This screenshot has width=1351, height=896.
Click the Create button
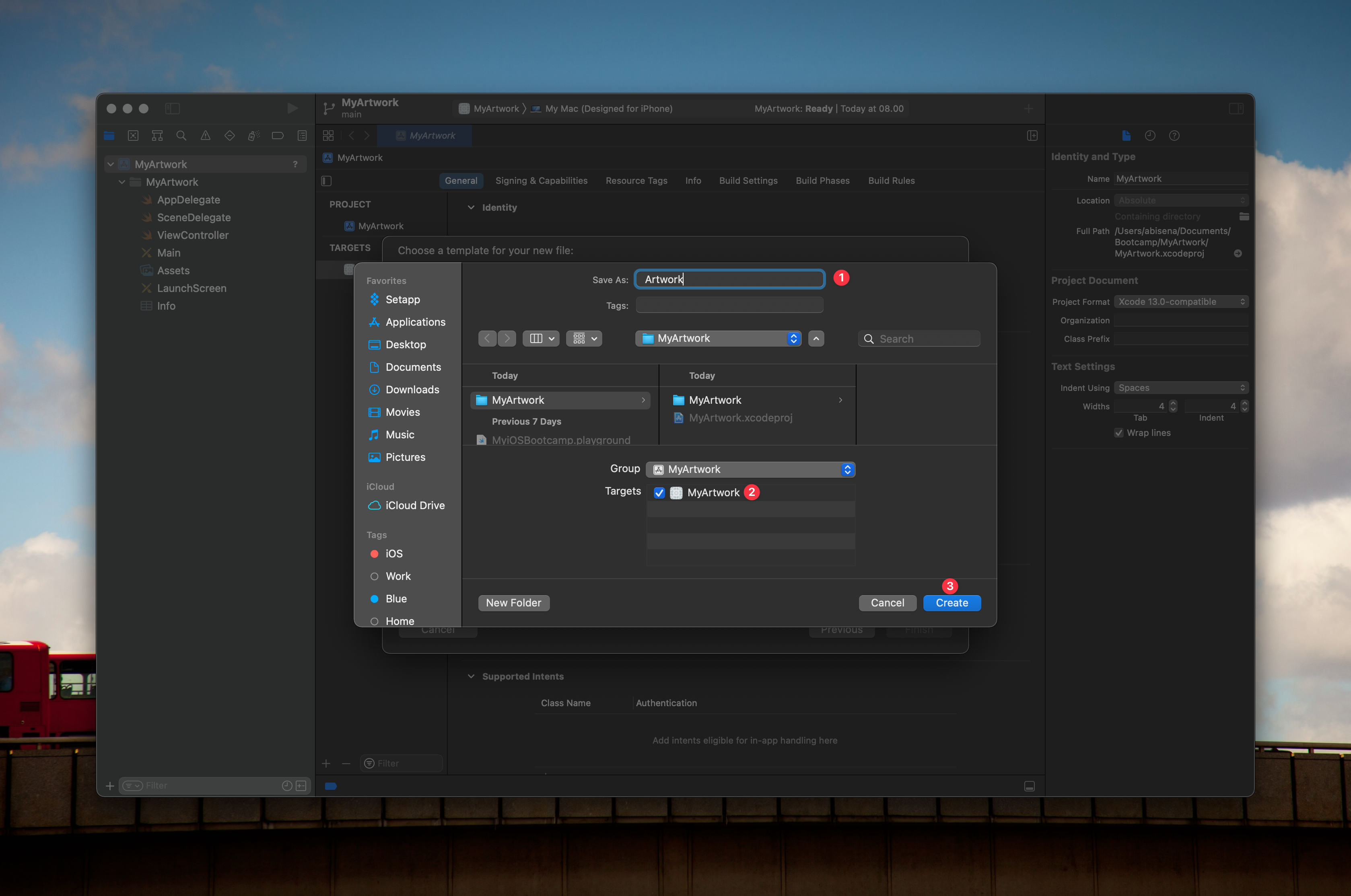952,603
